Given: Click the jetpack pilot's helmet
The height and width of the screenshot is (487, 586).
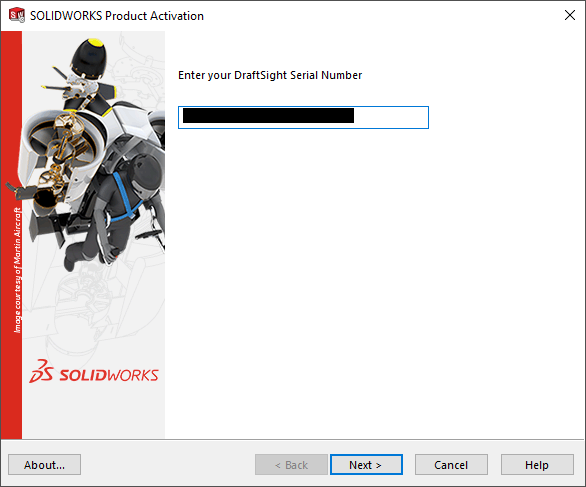Looking at the screenshot, I should [146, 176].
